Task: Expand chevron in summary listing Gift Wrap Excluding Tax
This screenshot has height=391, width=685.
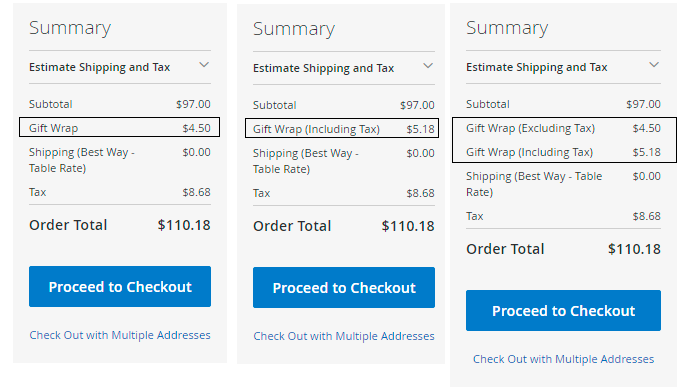Action: click(x=654, y=66)
